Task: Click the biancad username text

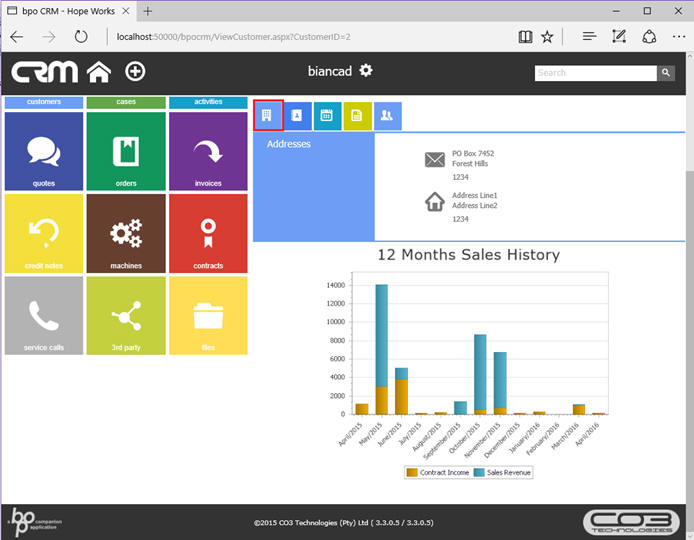Action: tap(330, 71)
